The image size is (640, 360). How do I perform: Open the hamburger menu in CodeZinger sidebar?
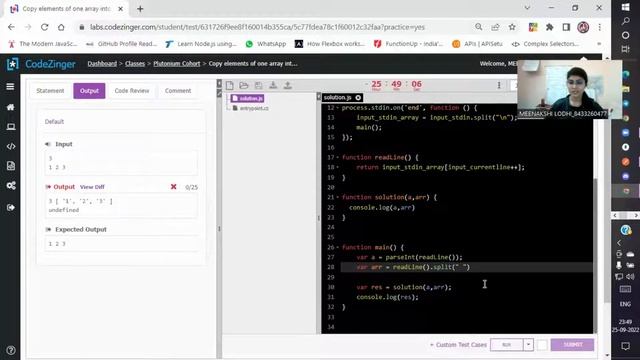[x=10, y=87]
